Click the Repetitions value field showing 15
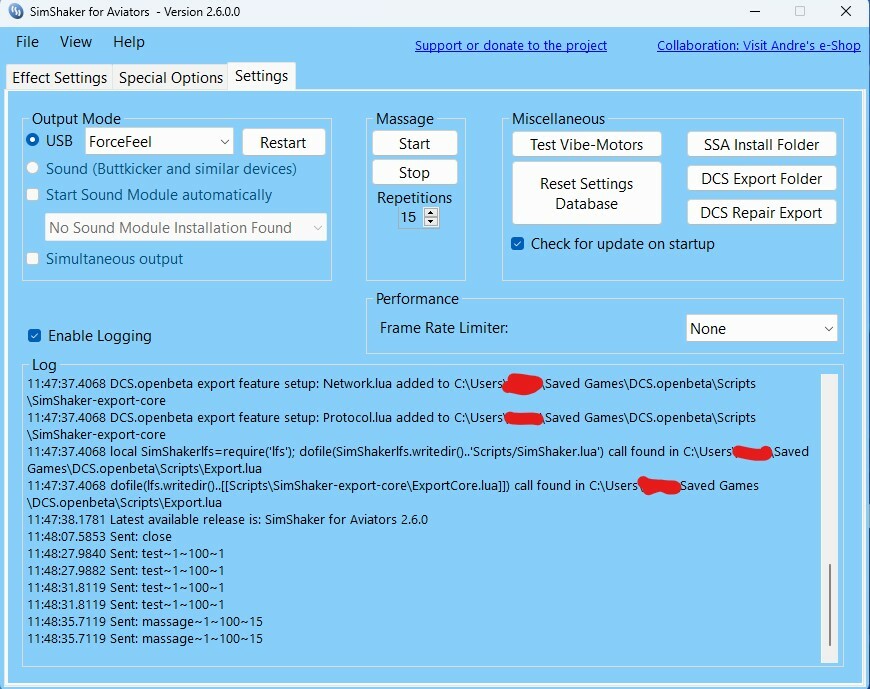Image resolution: width=870 pixels, height=689 pixels. pos(410,217)
